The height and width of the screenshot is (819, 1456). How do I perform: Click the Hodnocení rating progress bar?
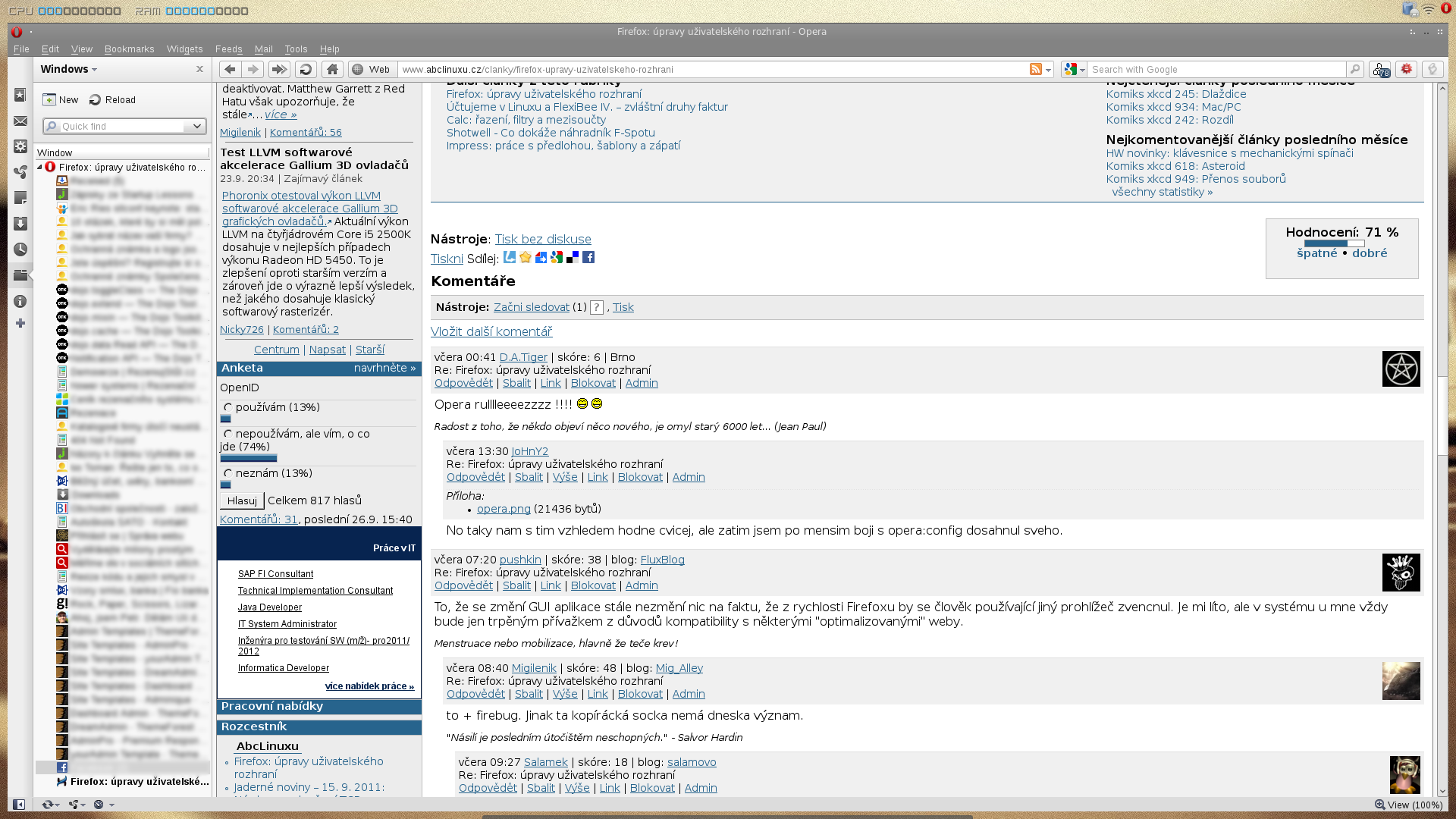[1335, 243]
